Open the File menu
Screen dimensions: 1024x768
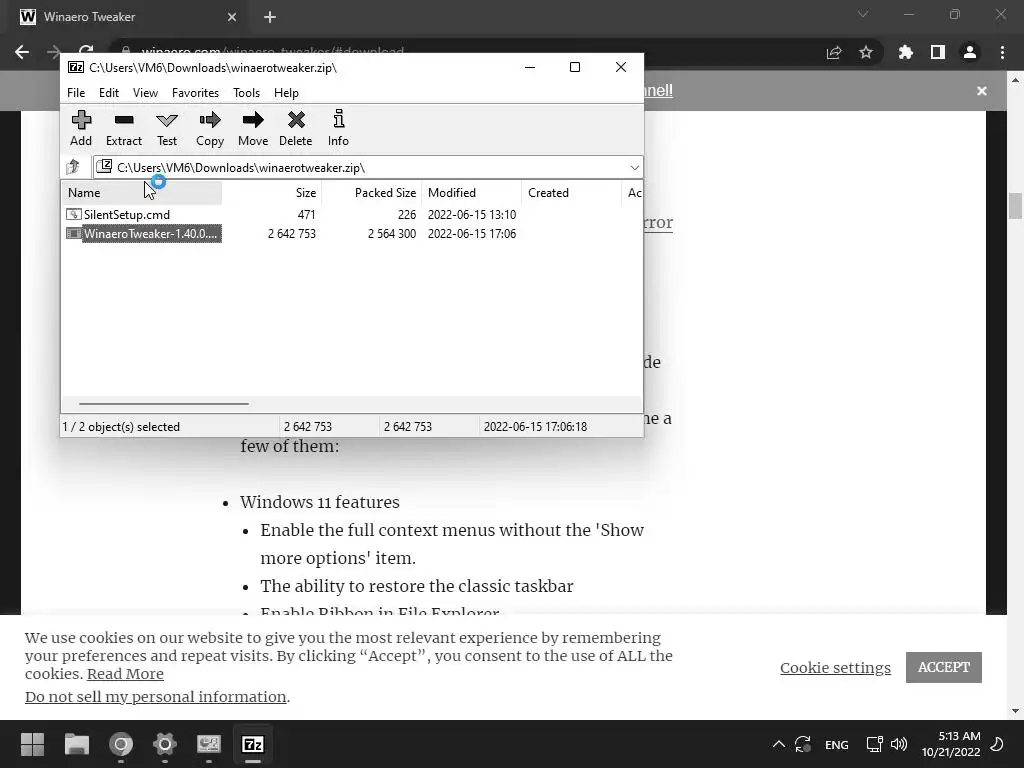click(x=76, y=93)
